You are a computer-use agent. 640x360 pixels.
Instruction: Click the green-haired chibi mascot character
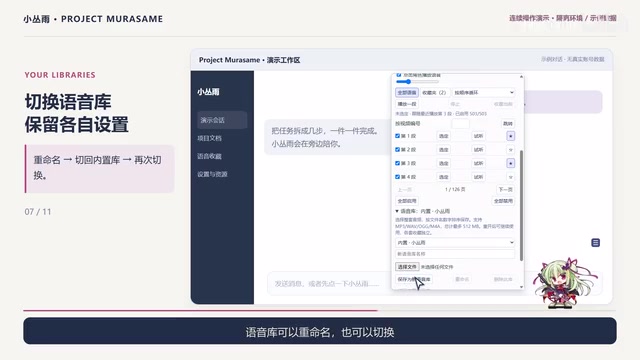coord(564,282)
